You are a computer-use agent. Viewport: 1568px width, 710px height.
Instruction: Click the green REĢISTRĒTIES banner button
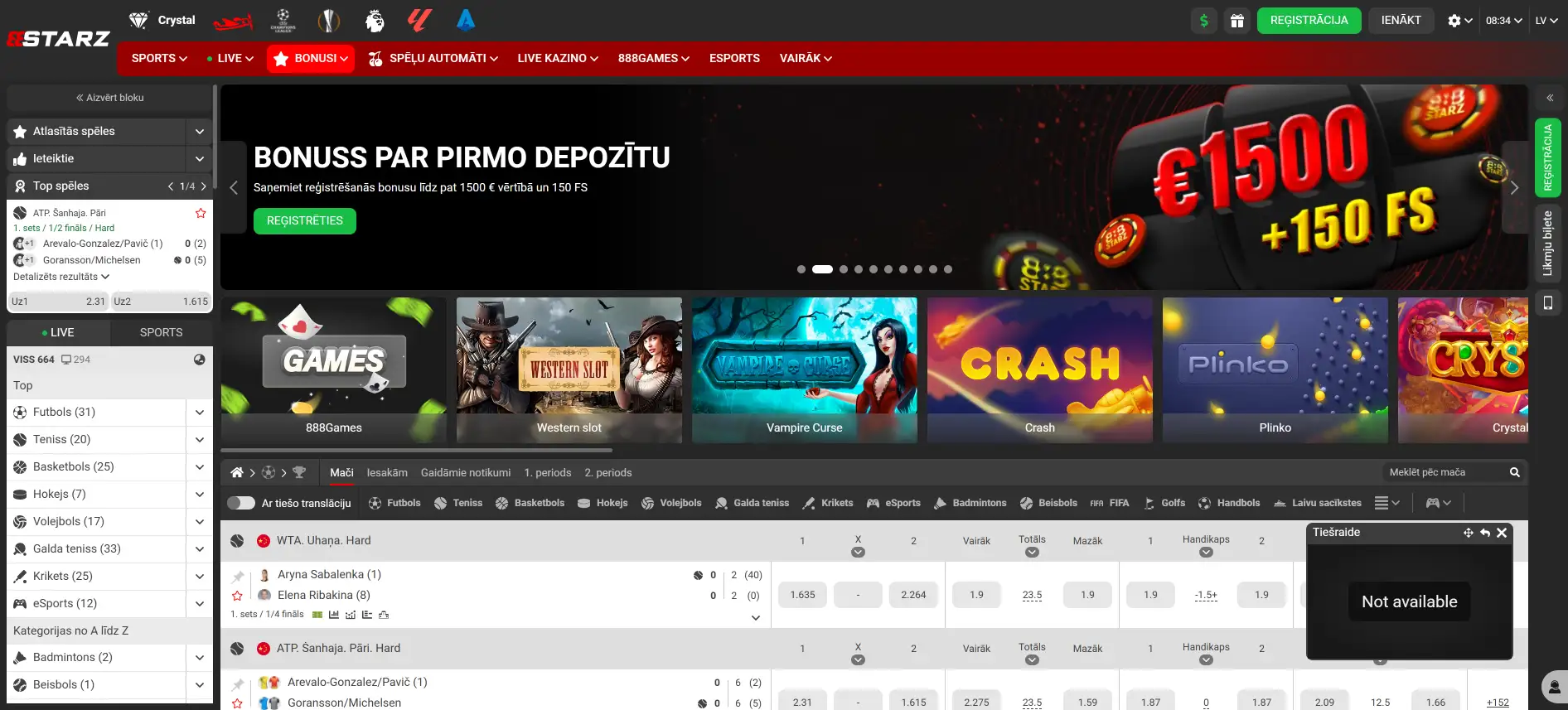[x=304, y=220]
